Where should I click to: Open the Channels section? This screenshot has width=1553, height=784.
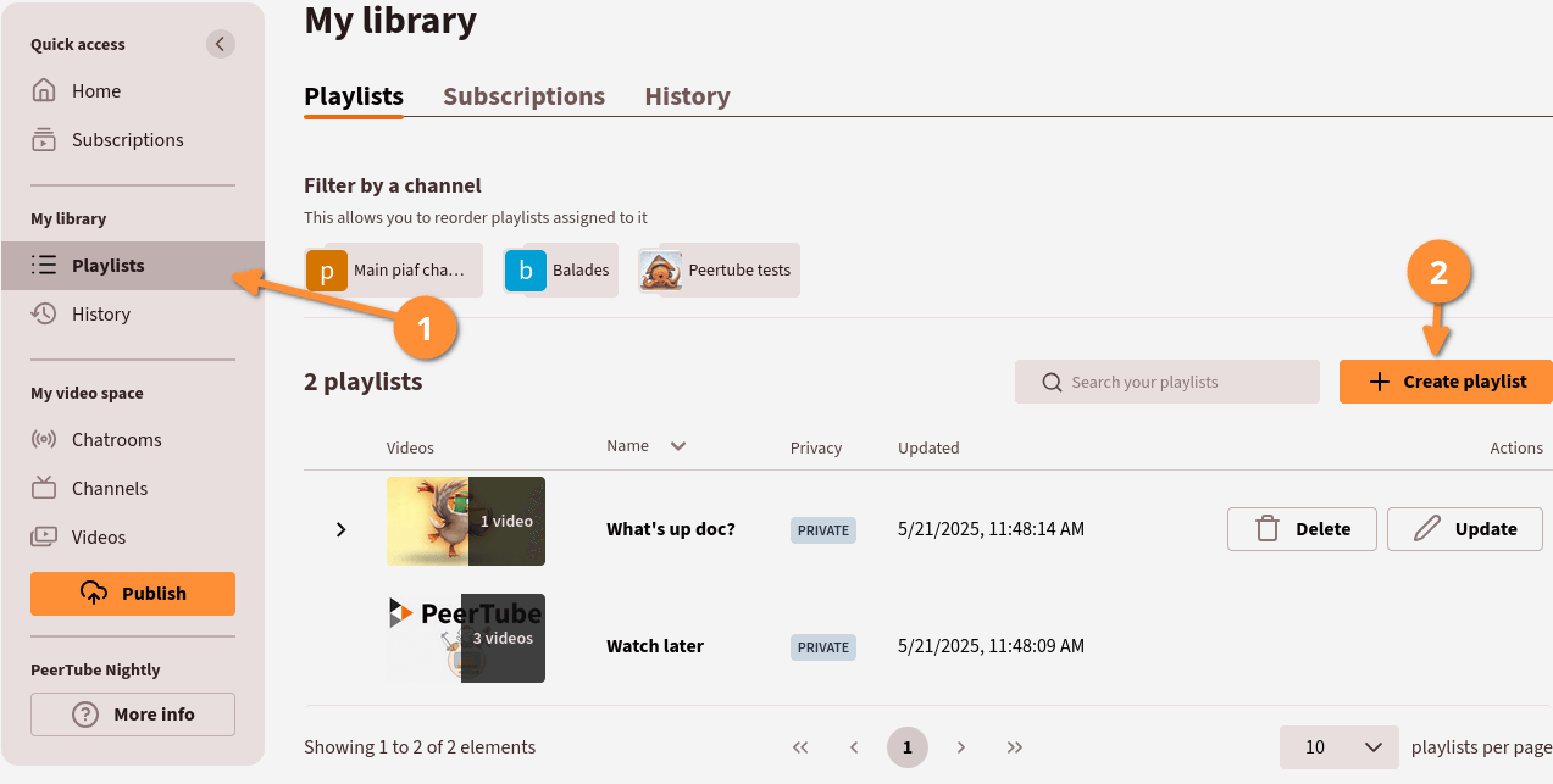click(x=109, y=488)
